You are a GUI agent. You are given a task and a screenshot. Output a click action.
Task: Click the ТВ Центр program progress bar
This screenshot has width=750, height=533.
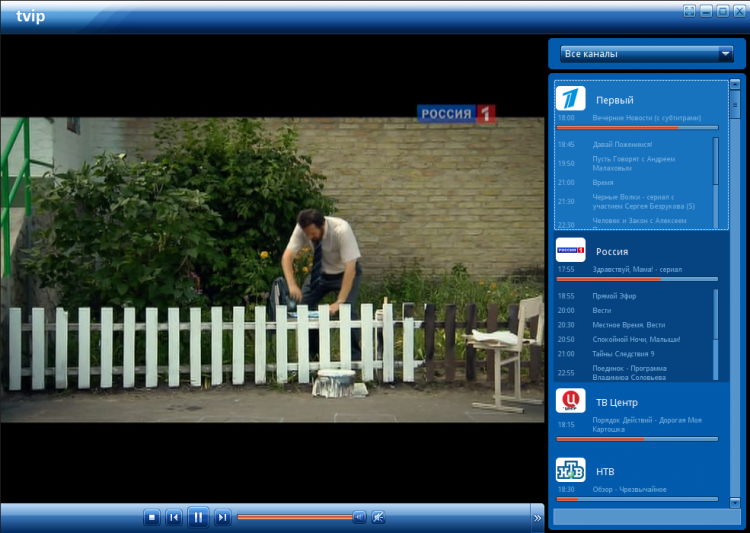coord(637,439)
